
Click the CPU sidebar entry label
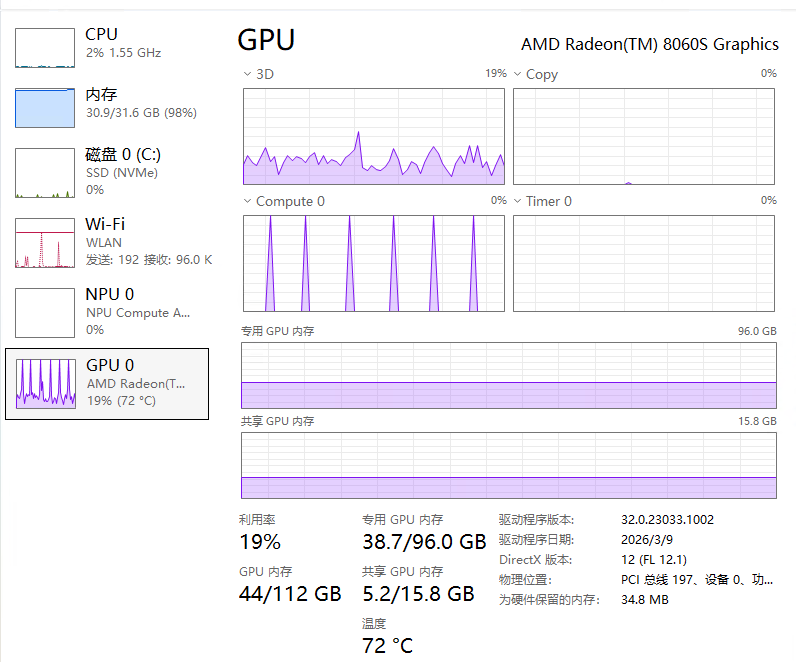[101, 35]
